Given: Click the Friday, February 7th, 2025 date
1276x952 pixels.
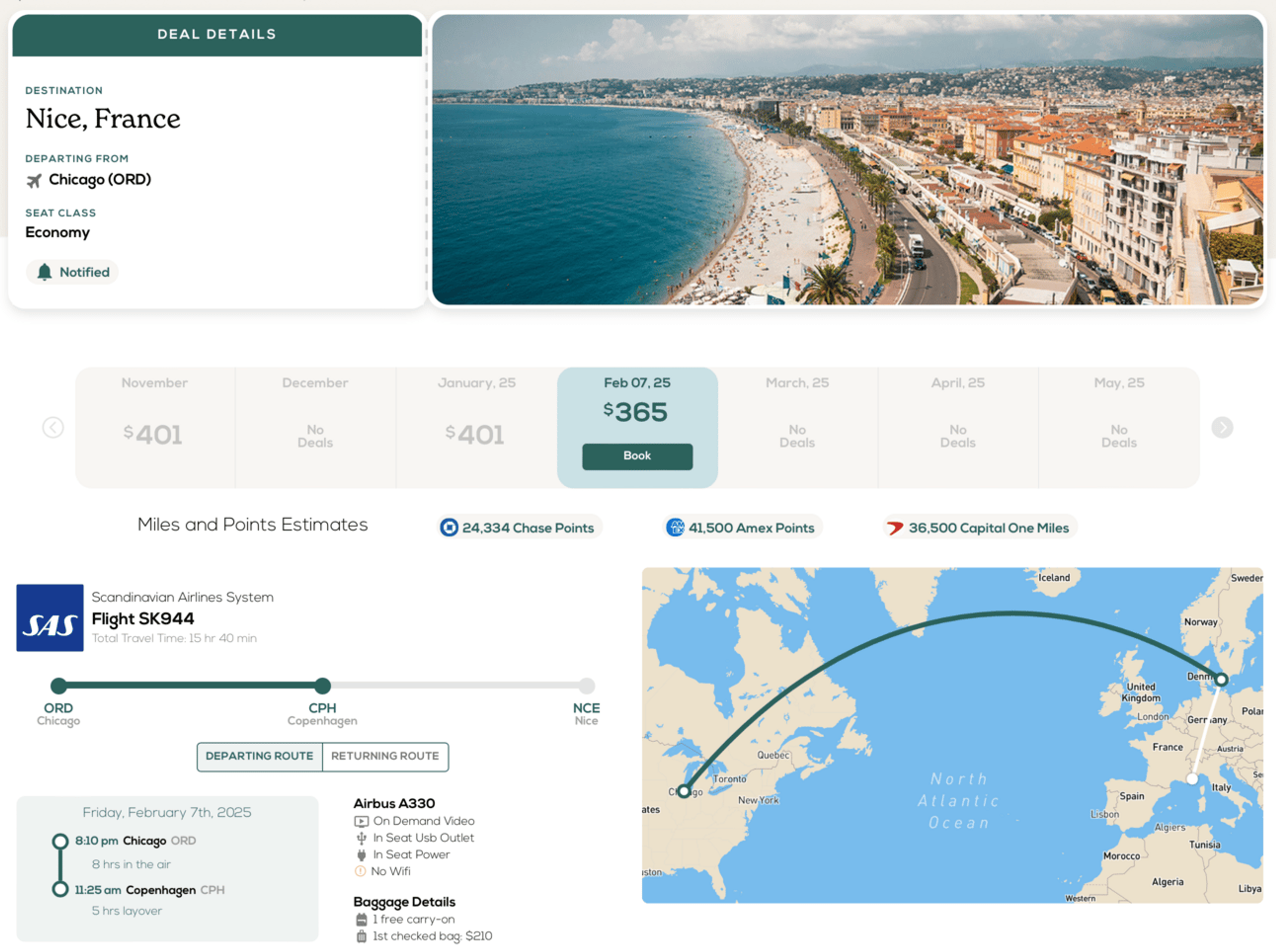Looking at the screenshot, I should pos(166,812).
